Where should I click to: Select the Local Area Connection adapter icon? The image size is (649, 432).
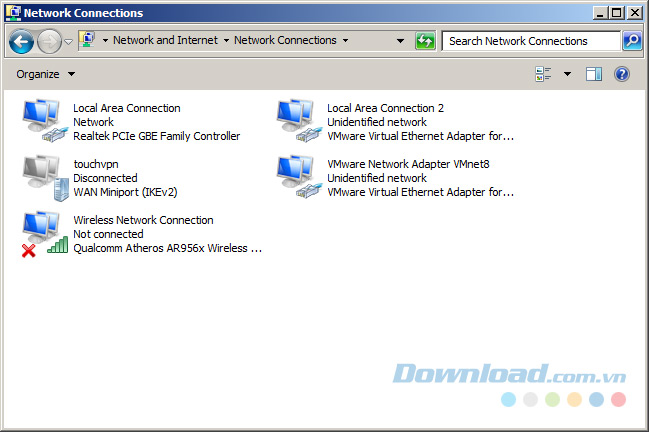[x=45, y=121]
